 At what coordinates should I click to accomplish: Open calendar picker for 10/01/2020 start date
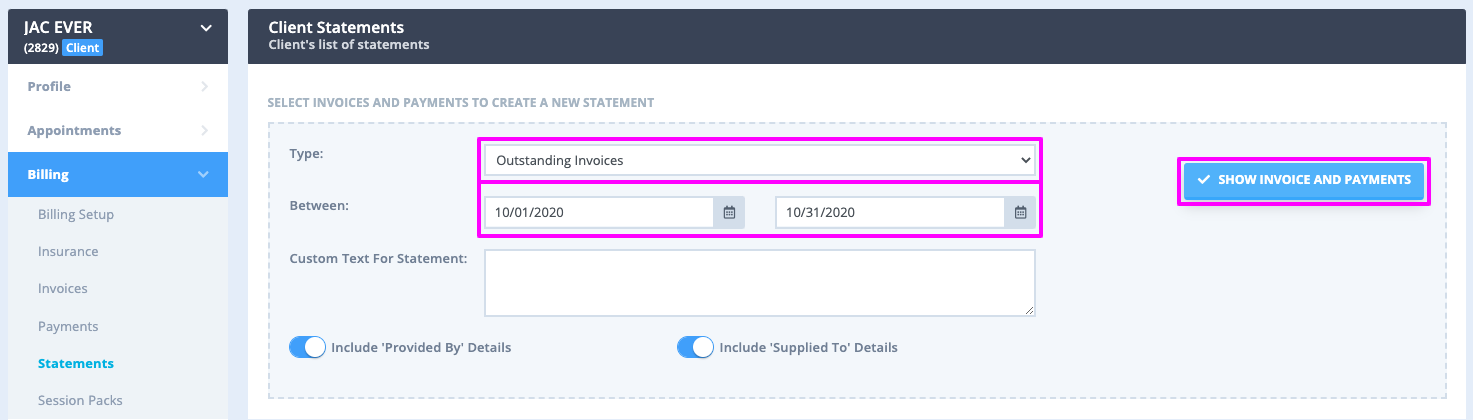[729, 212]
